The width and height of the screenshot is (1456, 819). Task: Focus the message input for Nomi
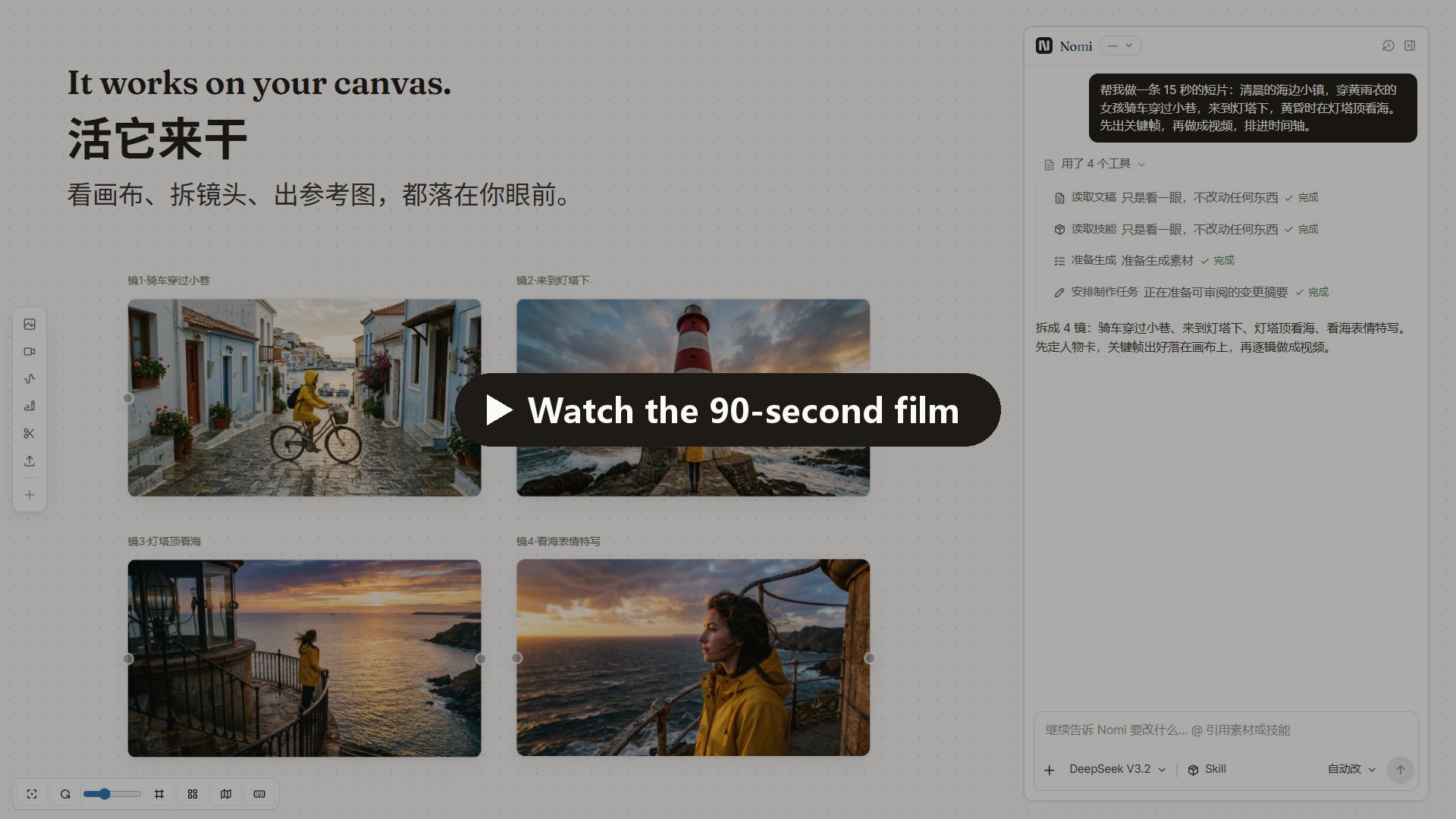1225,730
